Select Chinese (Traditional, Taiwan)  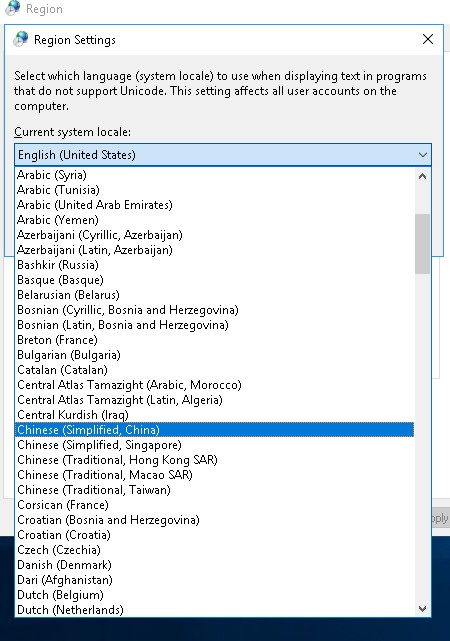click(215, 490)
